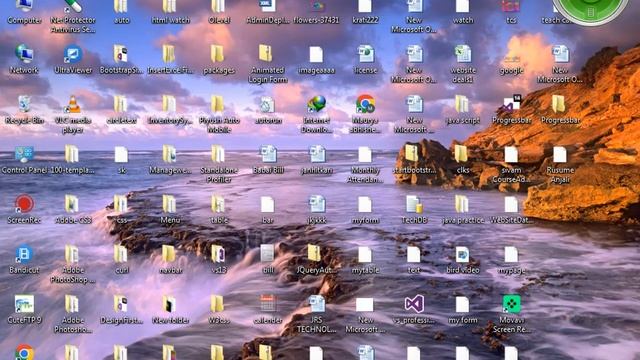The width and height of the screenshot is (640, 360).
Task: Open the janhitkari document
Action: (317, 154)
